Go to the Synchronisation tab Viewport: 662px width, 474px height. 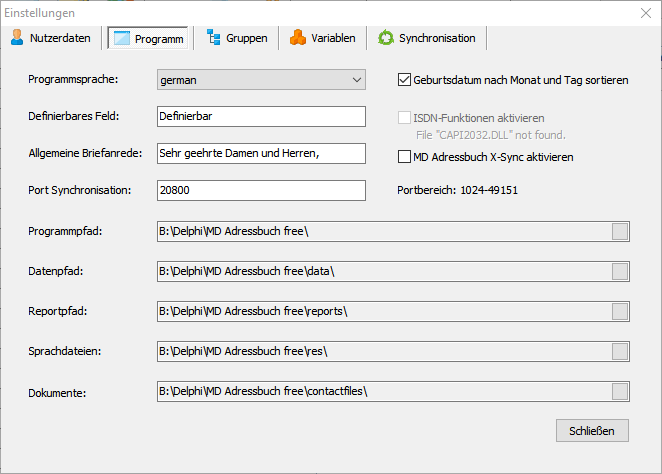(x=426, y=38)
